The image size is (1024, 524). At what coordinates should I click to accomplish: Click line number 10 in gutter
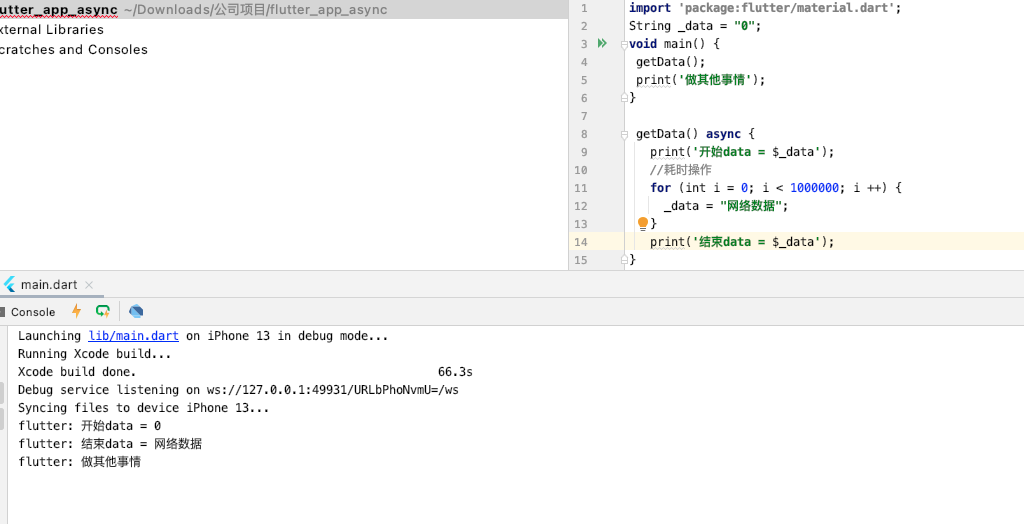pyautogui.click(x=581, y=170)
